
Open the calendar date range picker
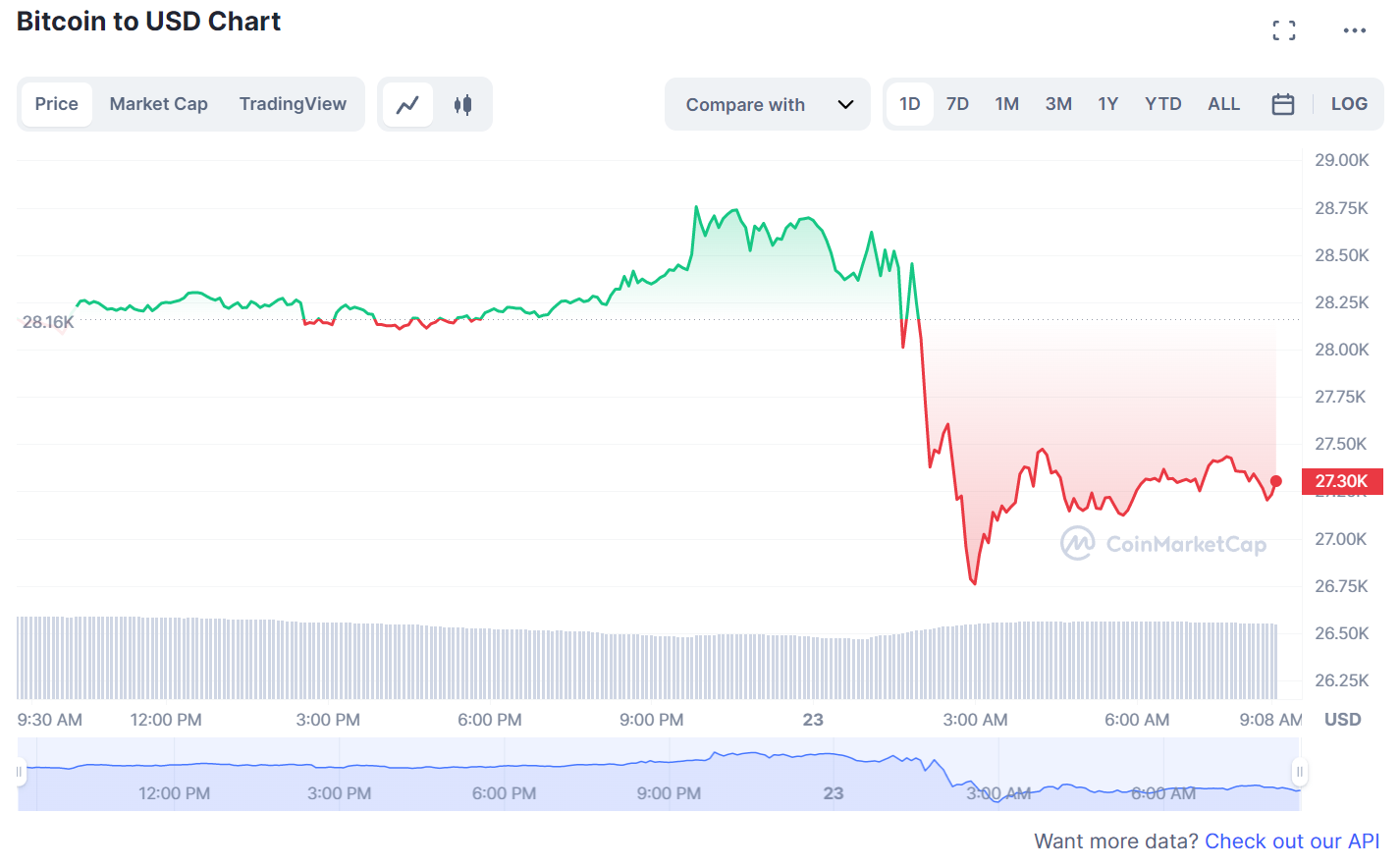[x=1282, y=104]
